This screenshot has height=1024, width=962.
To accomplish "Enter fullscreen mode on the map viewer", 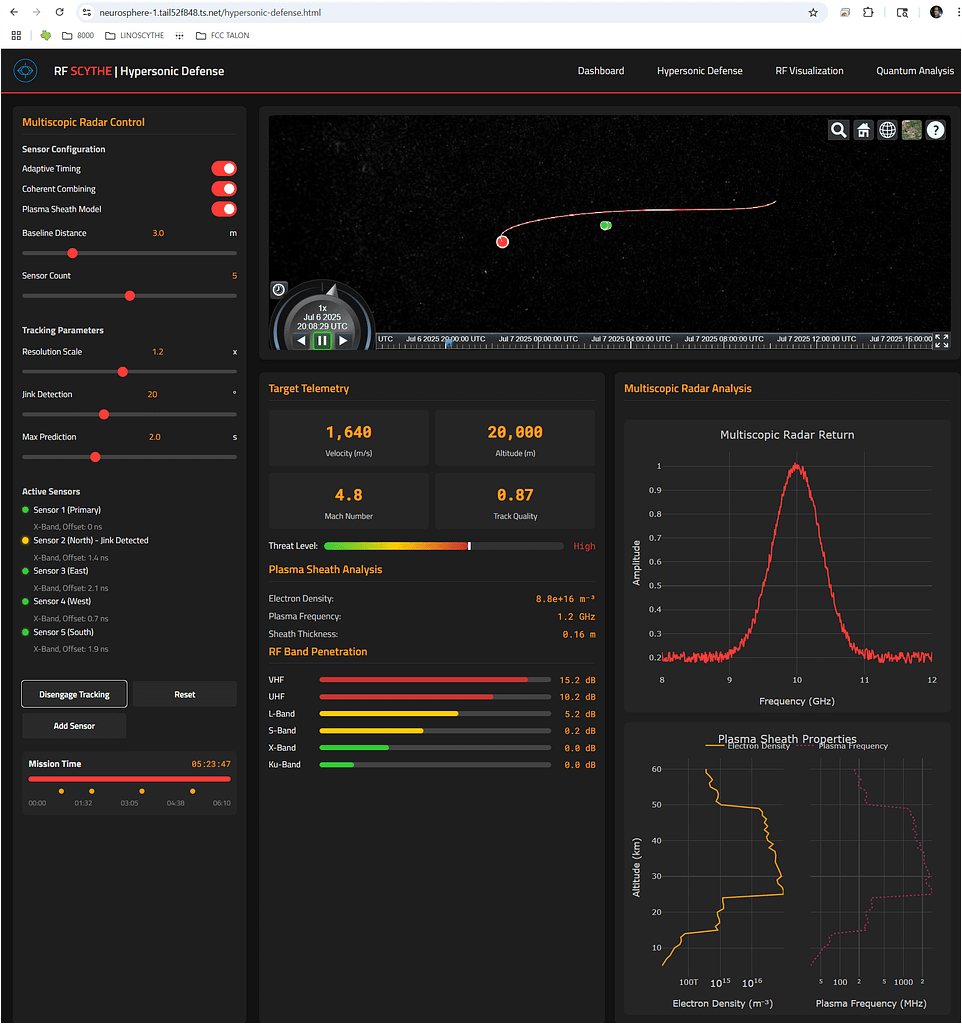I will (x=941, y=341).
